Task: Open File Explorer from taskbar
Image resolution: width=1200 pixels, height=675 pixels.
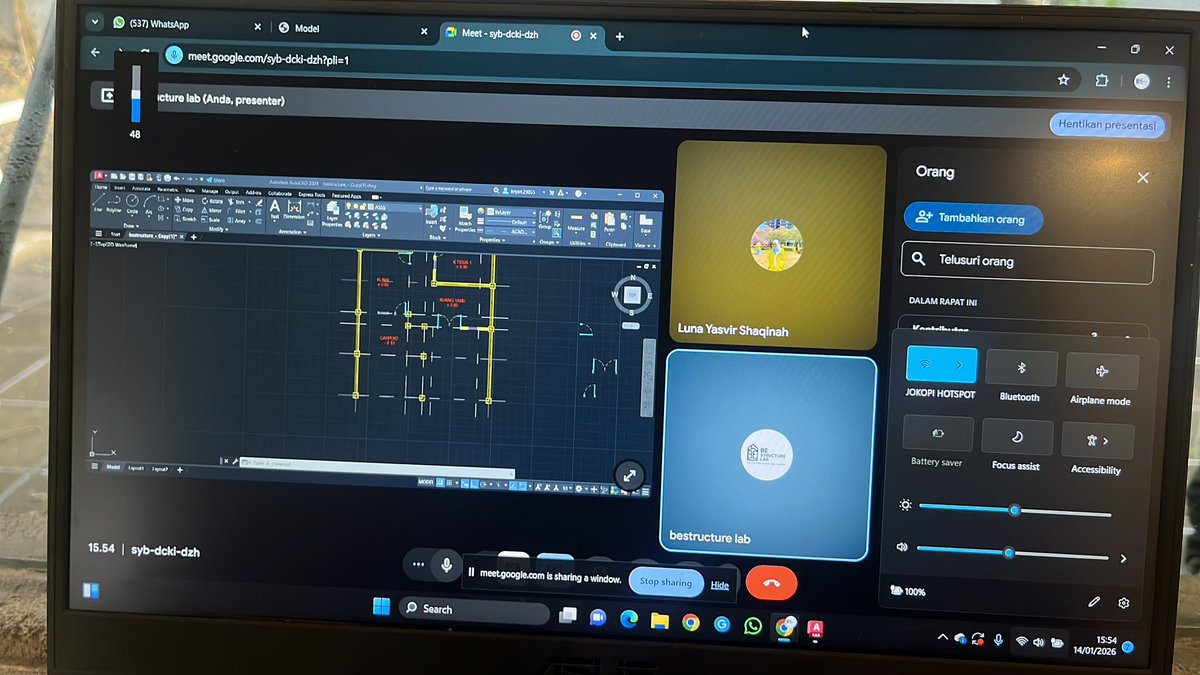Action: coord(659,621)
